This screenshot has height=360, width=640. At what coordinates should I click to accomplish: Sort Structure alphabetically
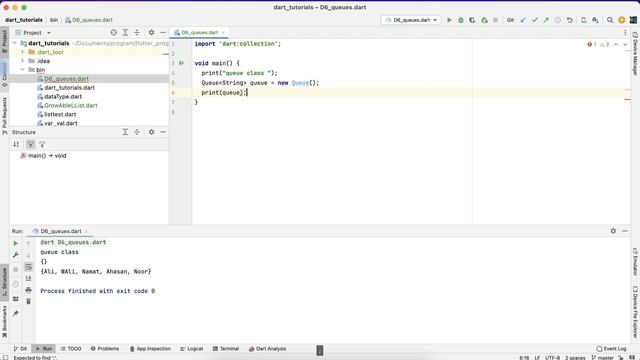click(16, 144)
